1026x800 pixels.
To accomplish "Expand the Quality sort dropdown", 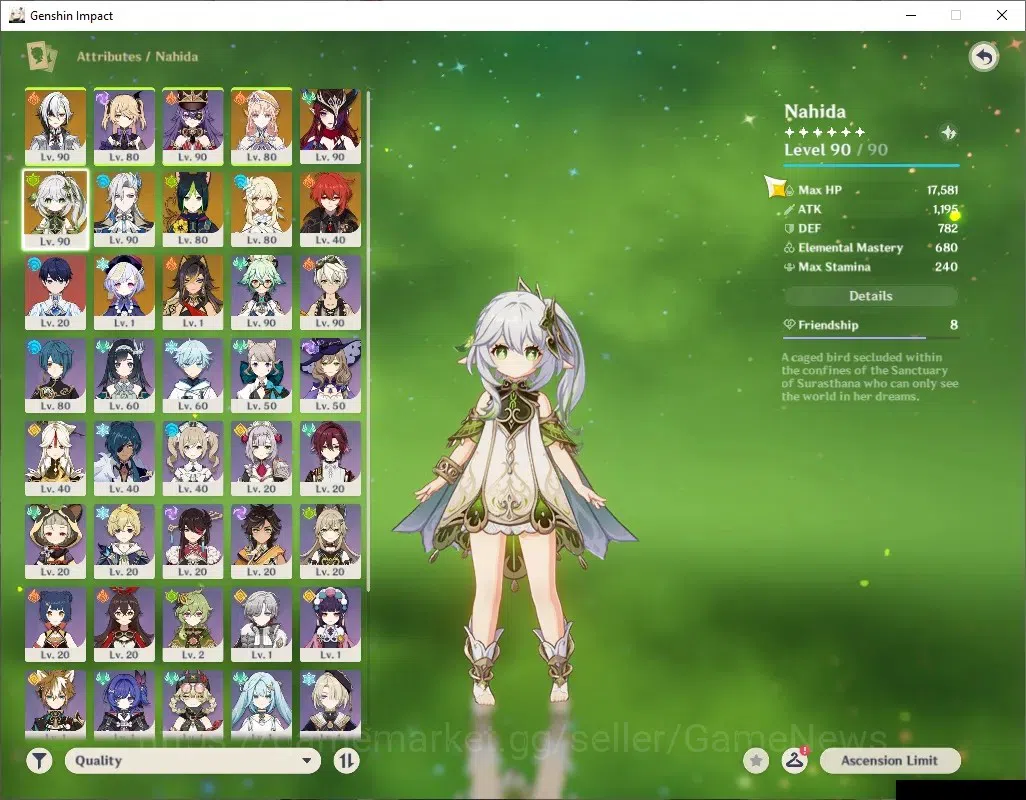I will (193, 761).
